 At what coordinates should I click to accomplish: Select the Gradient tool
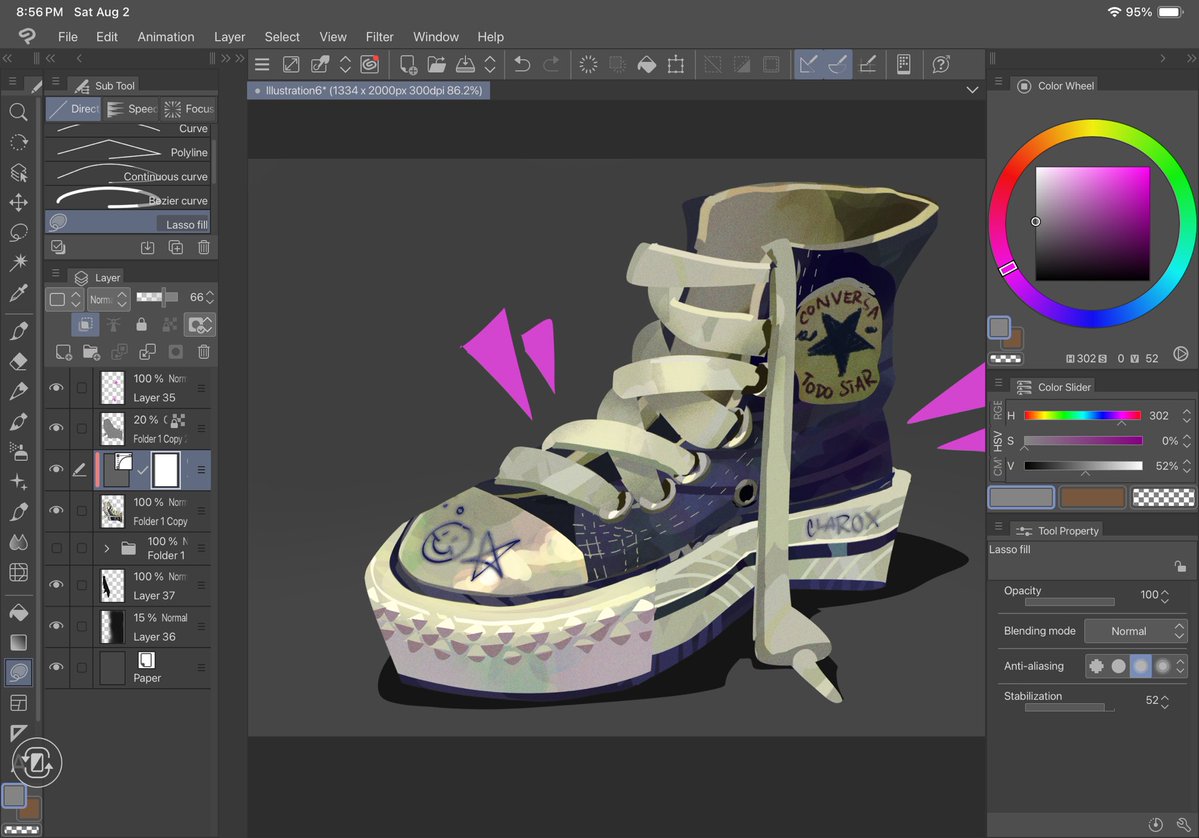click(x=18, y=642)
